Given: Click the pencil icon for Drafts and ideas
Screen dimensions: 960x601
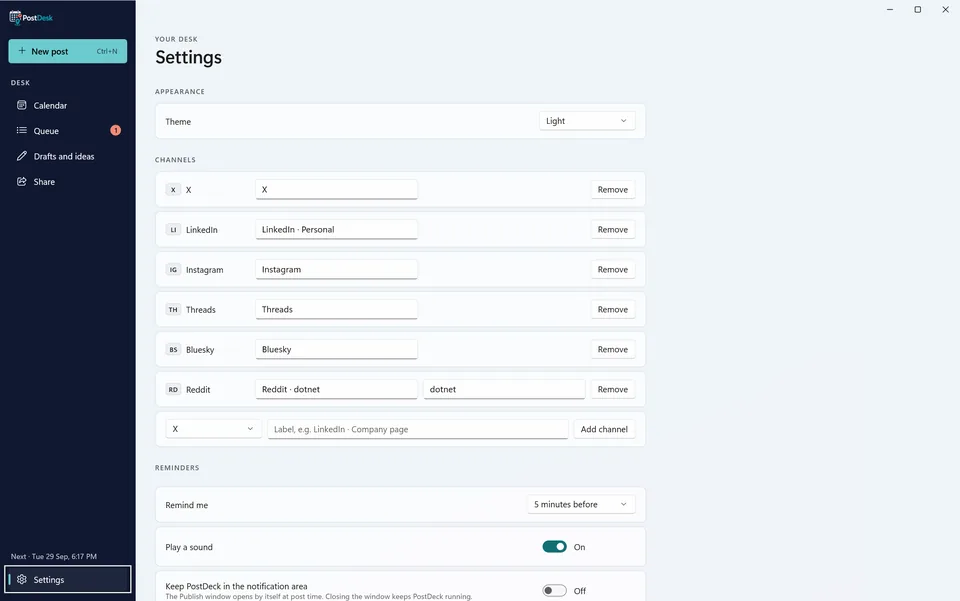Looking at the screenshot, I should [x=22, y=156].
